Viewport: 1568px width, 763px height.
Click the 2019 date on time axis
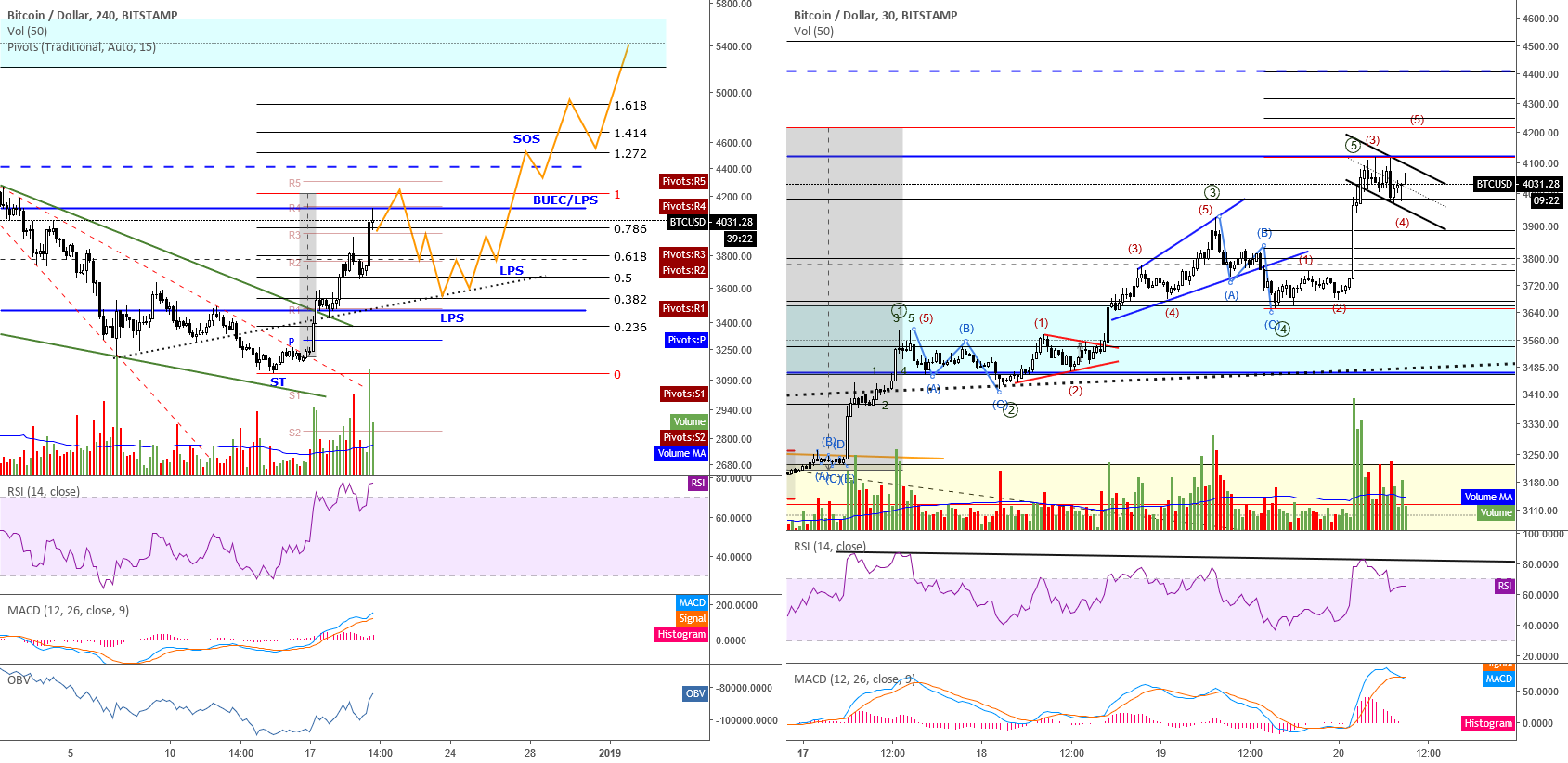(x=609, y=753)
